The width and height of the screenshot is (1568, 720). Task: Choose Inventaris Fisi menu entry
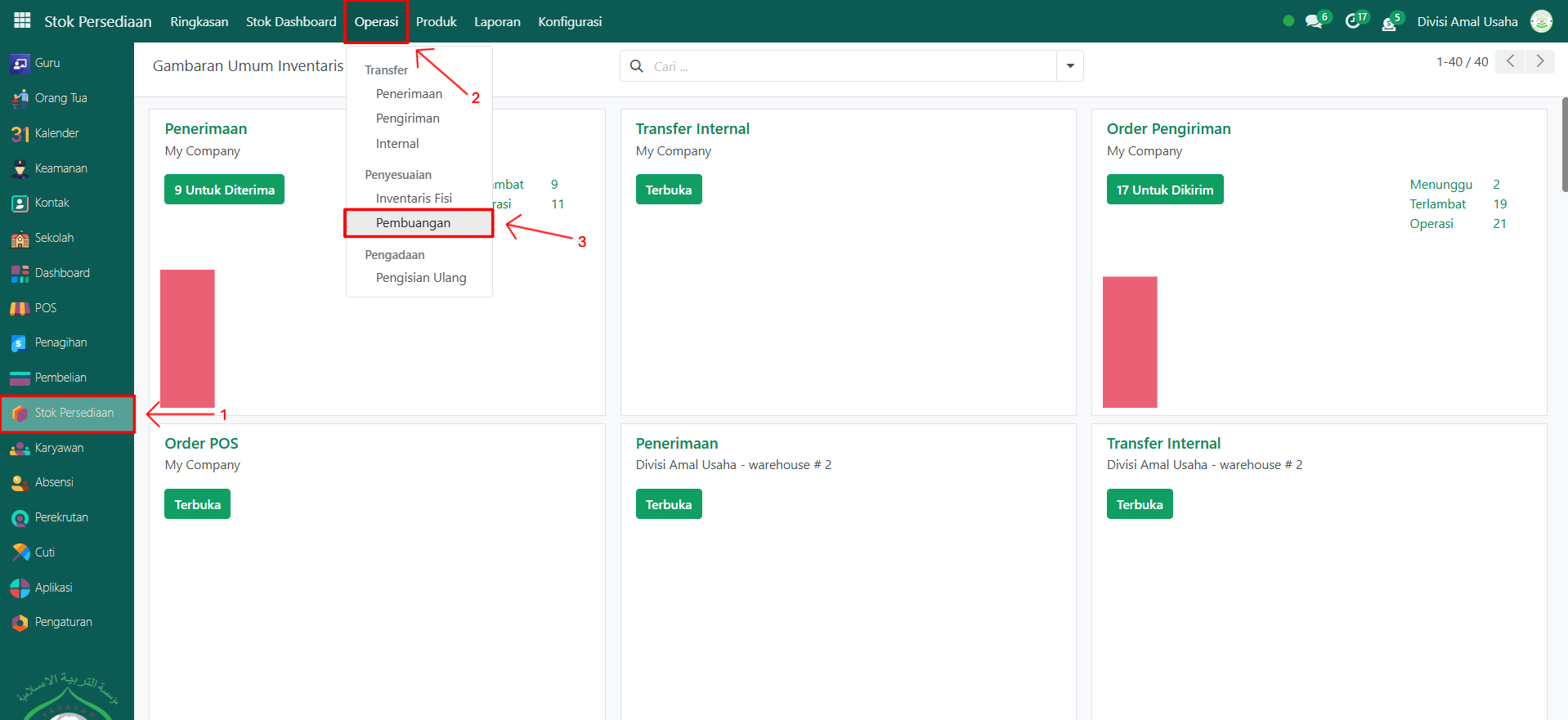(x=414, y=199)
